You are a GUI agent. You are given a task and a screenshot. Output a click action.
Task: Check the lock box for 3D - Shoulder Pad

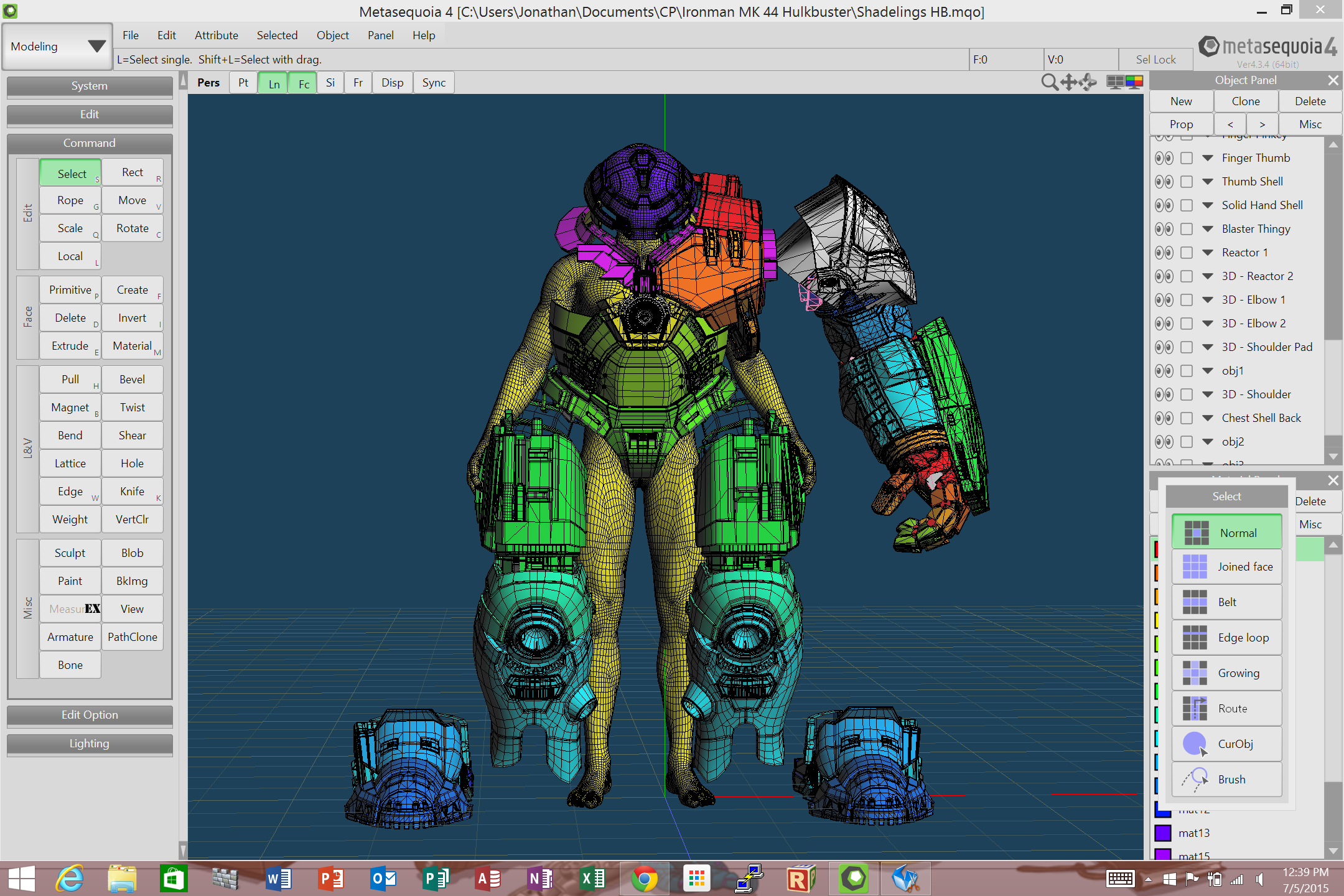(1187, 347)
